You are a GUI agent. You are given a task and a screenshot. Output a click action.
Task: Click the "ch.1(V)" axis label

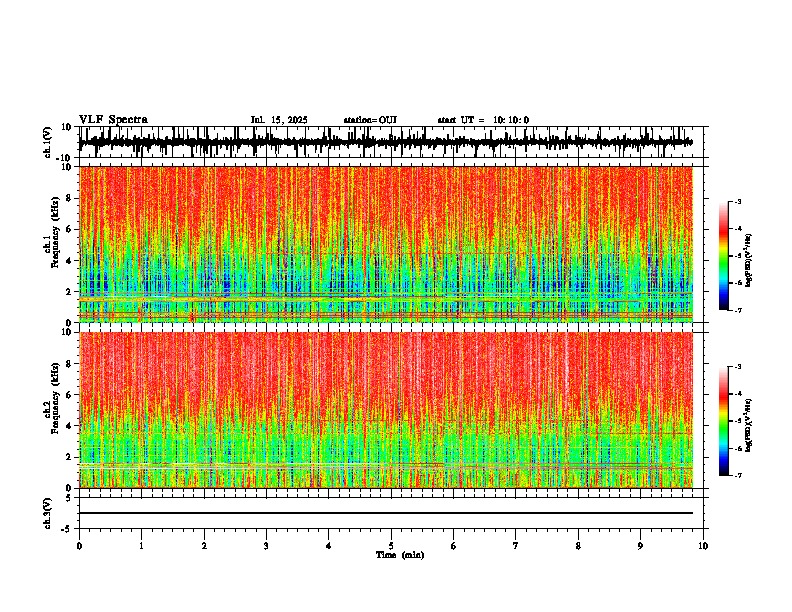point(48,142)
